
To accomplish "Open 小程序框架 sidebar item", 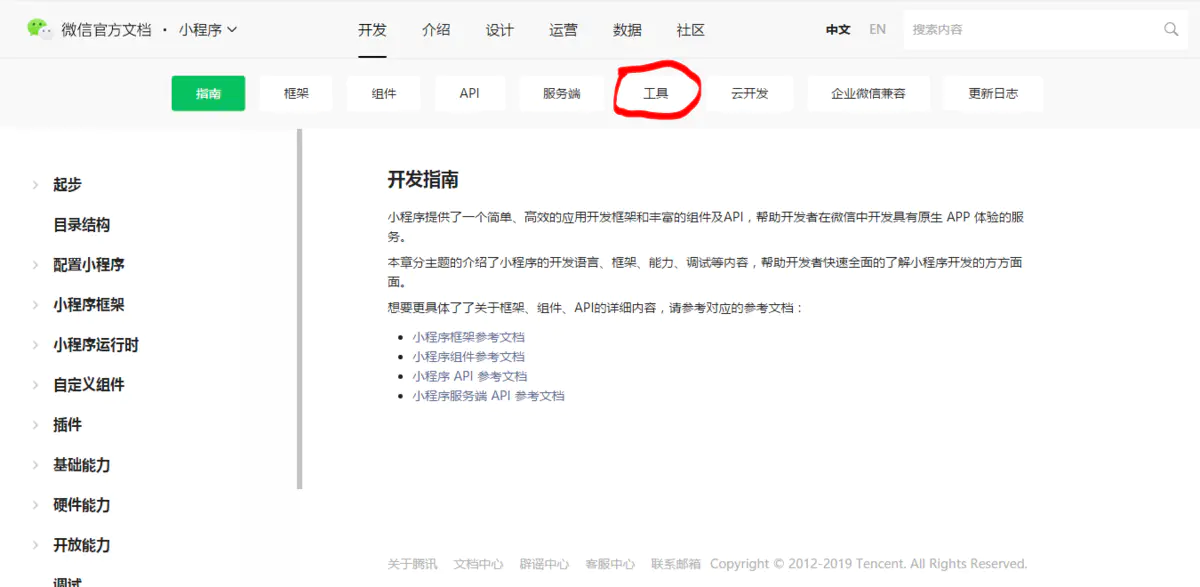I will tap(89, 305).
